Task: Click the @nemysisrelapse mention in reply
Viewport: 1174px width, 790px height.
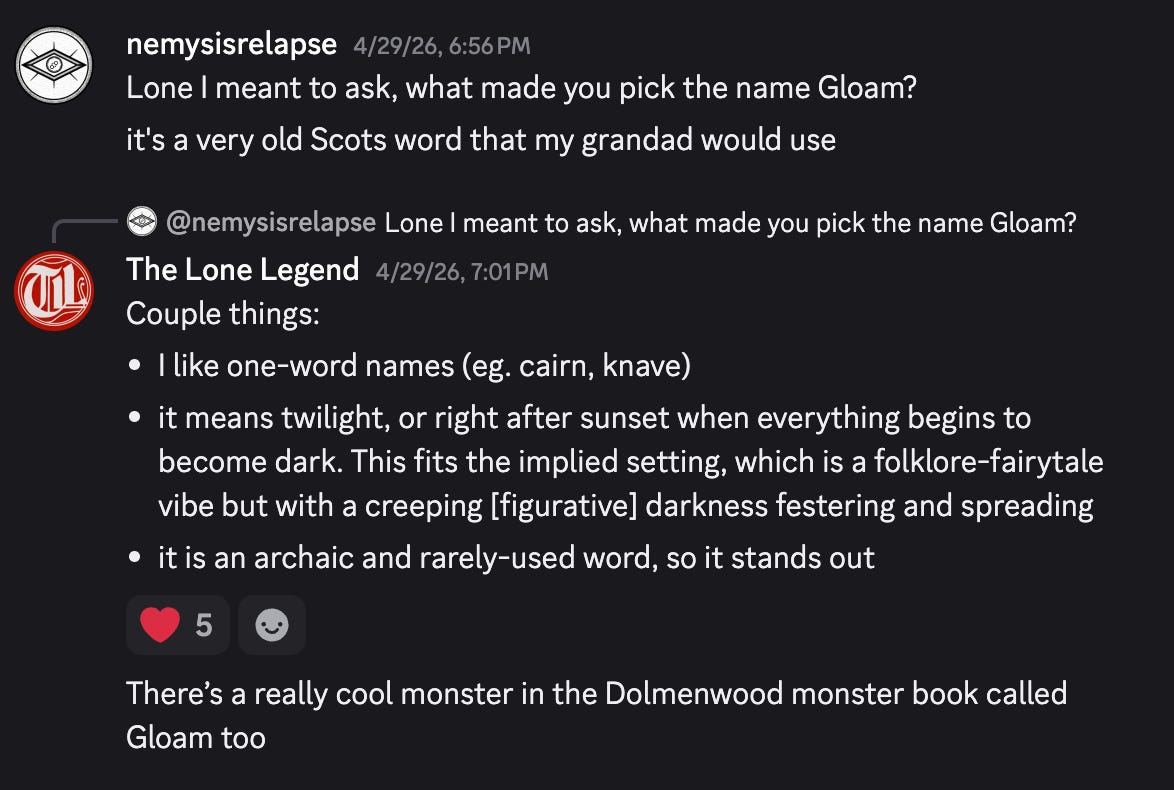Action: pyautogui.click(x=271, y=222)
